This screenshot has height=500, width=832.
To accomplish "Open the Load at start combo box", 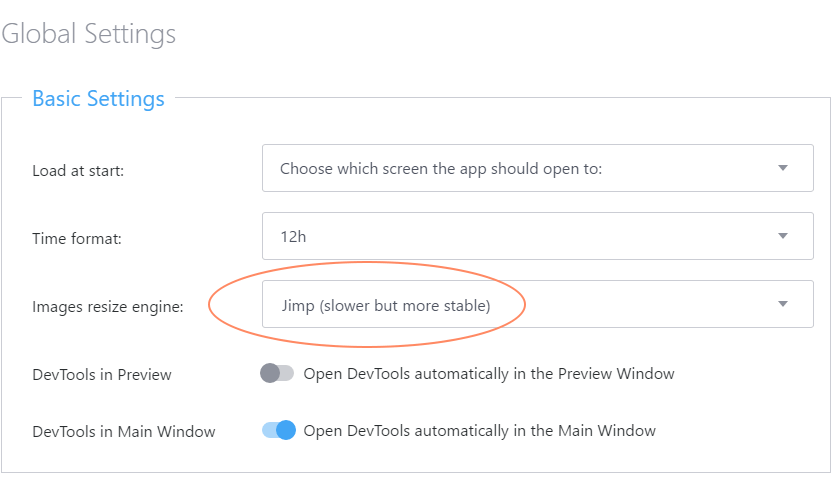I will click(x=537, y=168).
